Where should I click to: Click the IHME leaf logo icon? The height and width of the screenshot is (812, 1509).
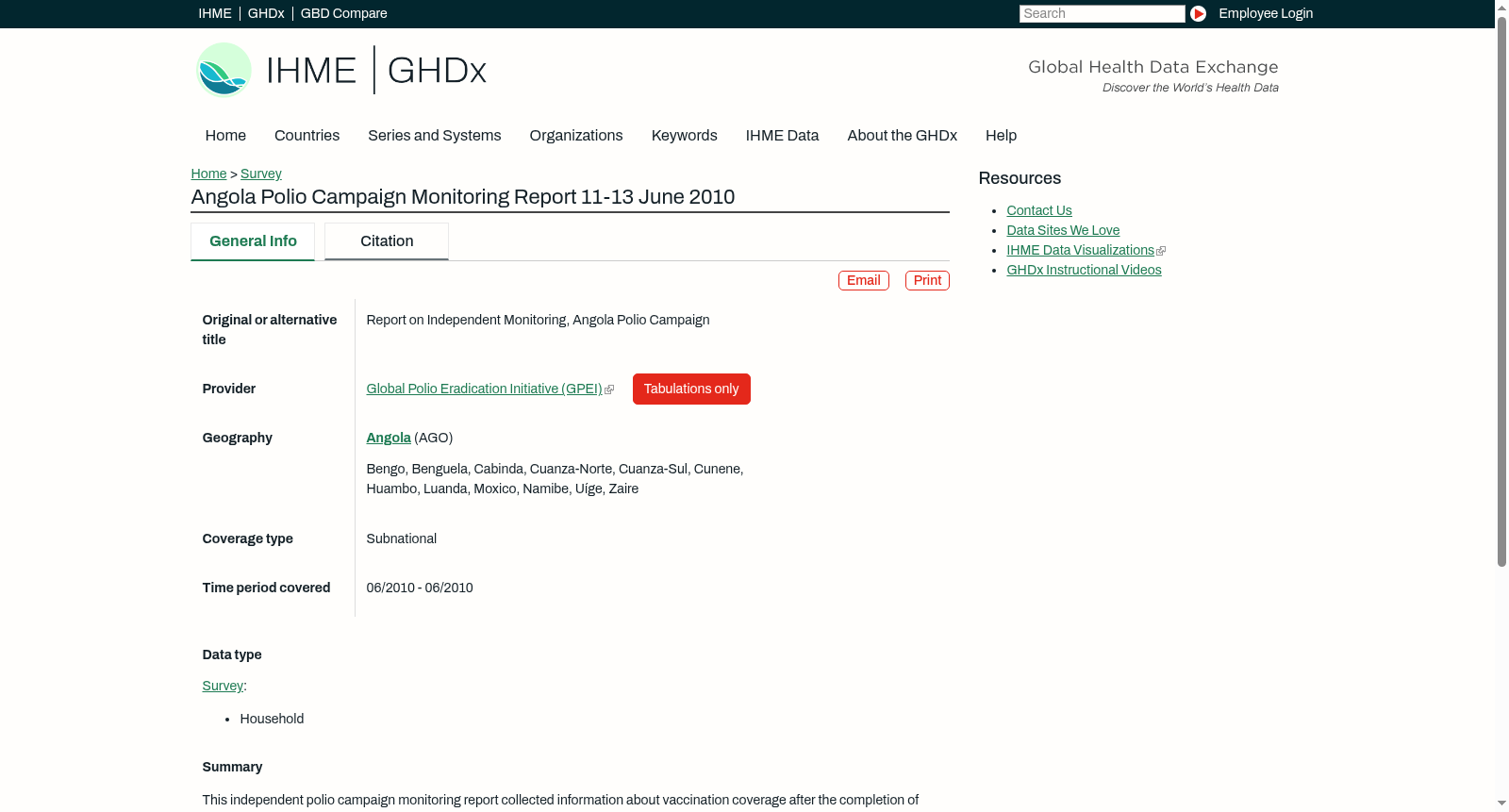tap(224, 70)
